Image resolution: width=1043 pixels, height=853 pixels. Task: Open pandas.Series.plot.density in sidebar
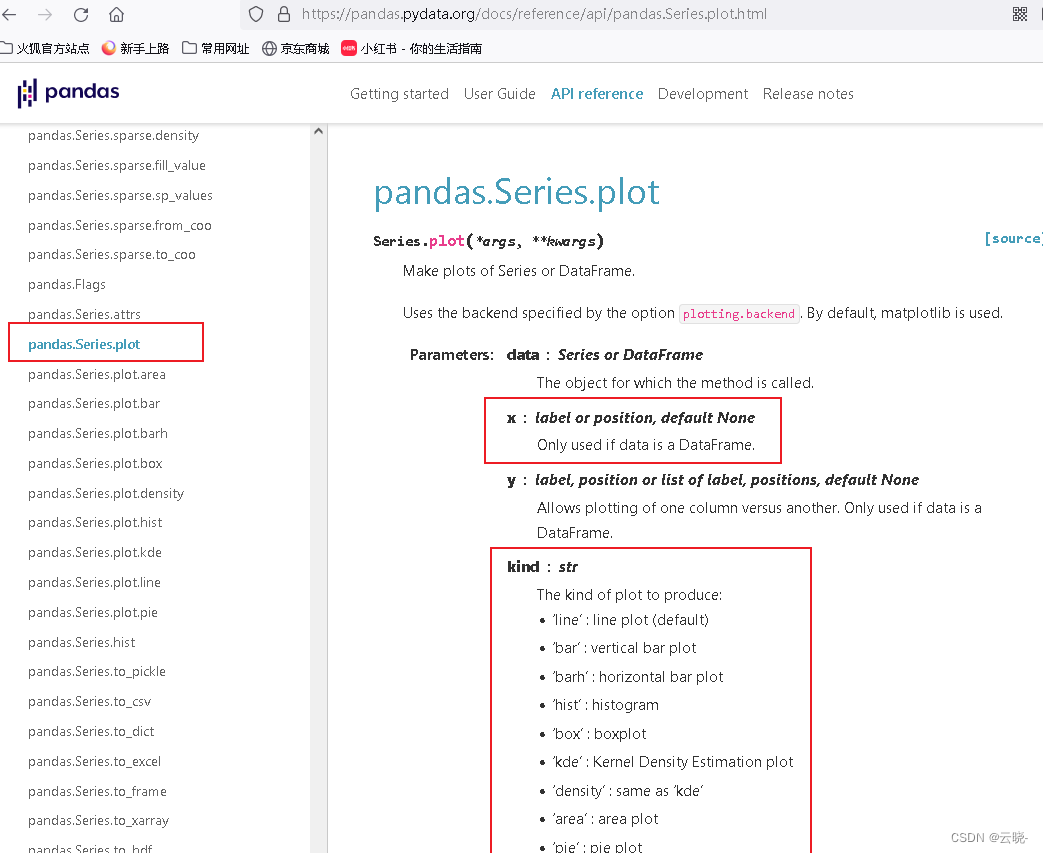106,494
